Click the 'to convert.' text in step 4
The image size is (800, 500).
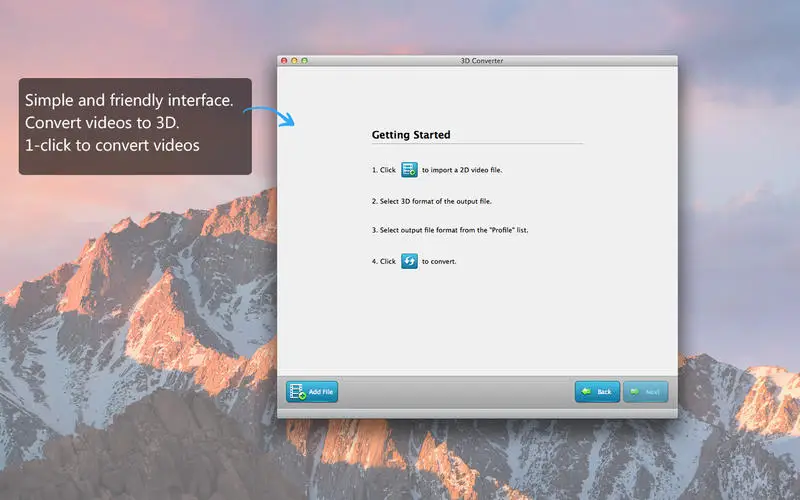click(439, 261)
